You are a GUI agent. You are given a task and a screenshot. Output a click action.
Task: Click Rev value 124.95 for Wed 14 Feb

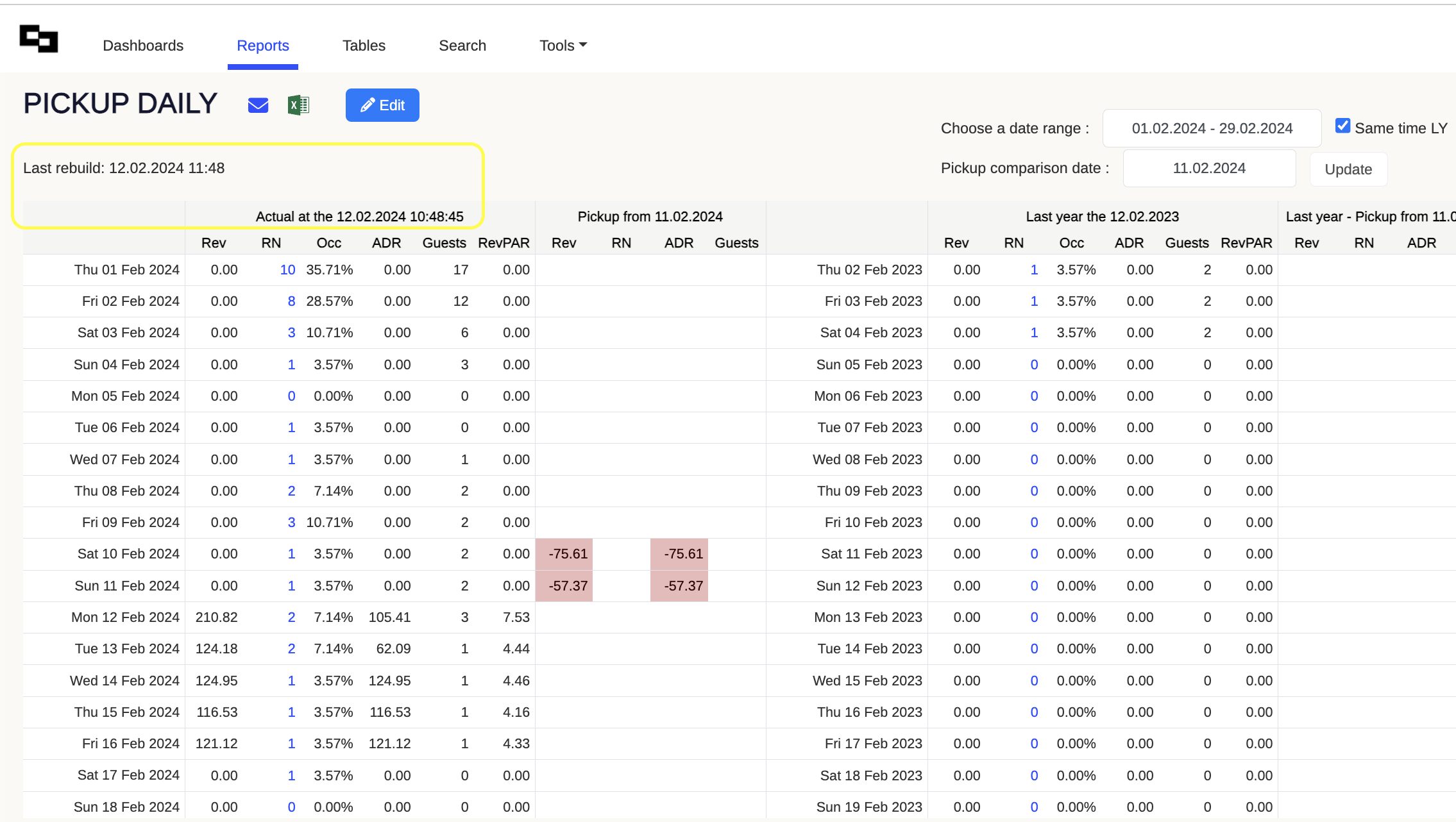216,681
